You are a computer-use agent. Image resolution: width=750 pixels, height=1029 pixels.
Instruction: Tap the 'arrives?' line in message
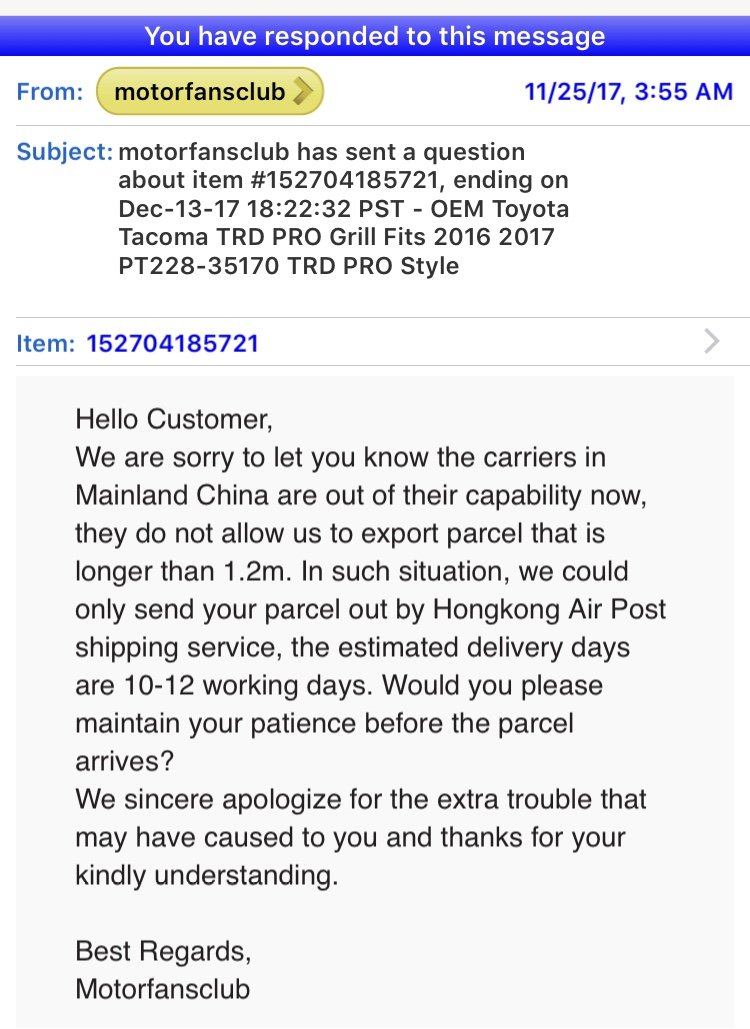[x=125, y=761]
